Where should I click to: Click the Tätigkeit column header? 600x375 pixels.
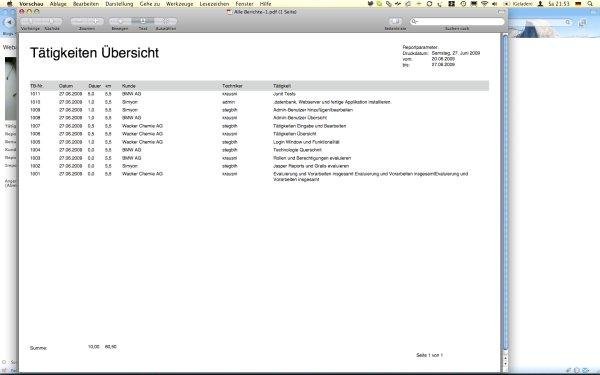tap(282, 86)
